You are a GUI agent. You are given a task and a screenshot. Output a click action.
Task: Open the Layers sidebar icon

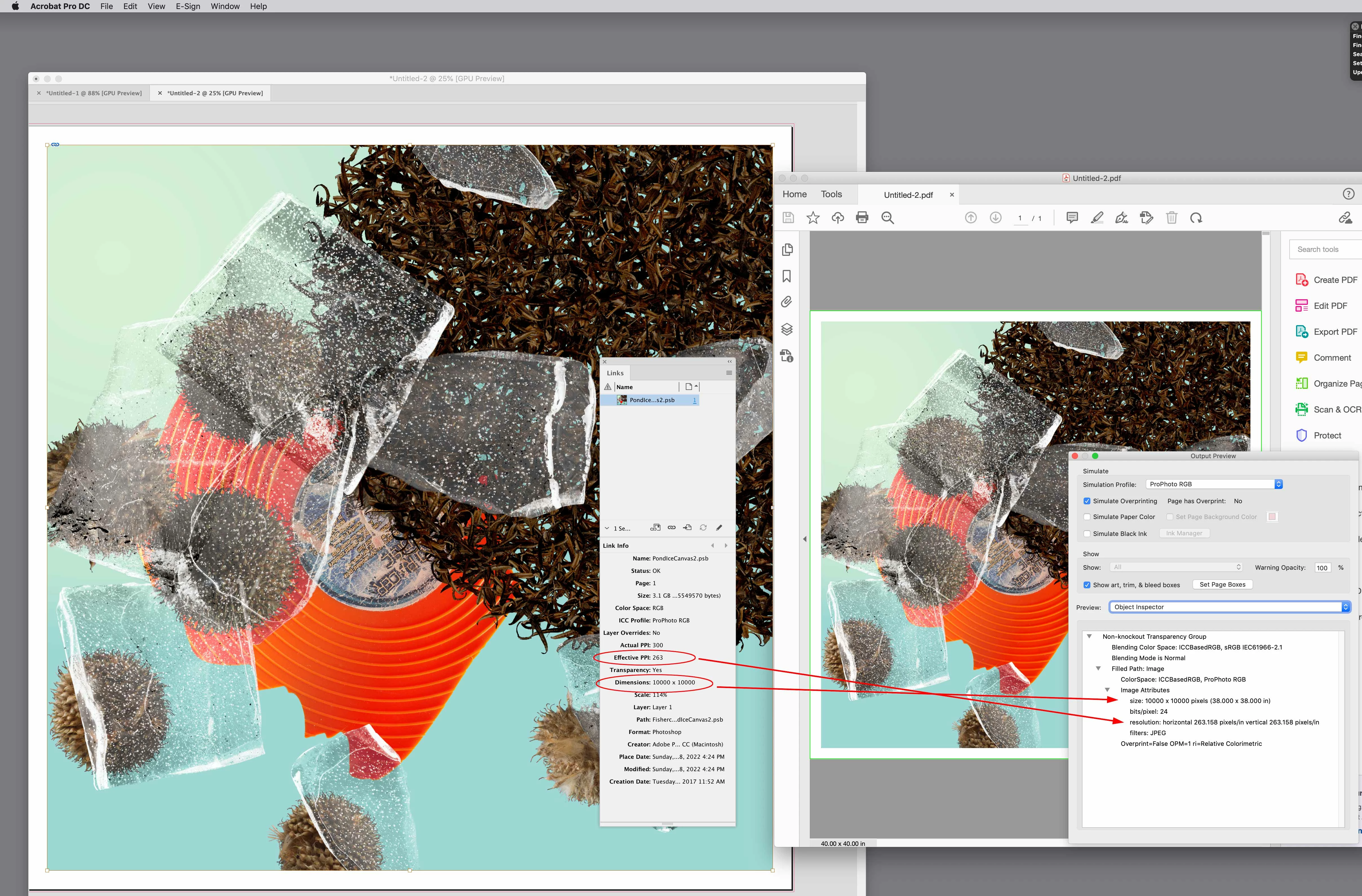coord(787,329)
